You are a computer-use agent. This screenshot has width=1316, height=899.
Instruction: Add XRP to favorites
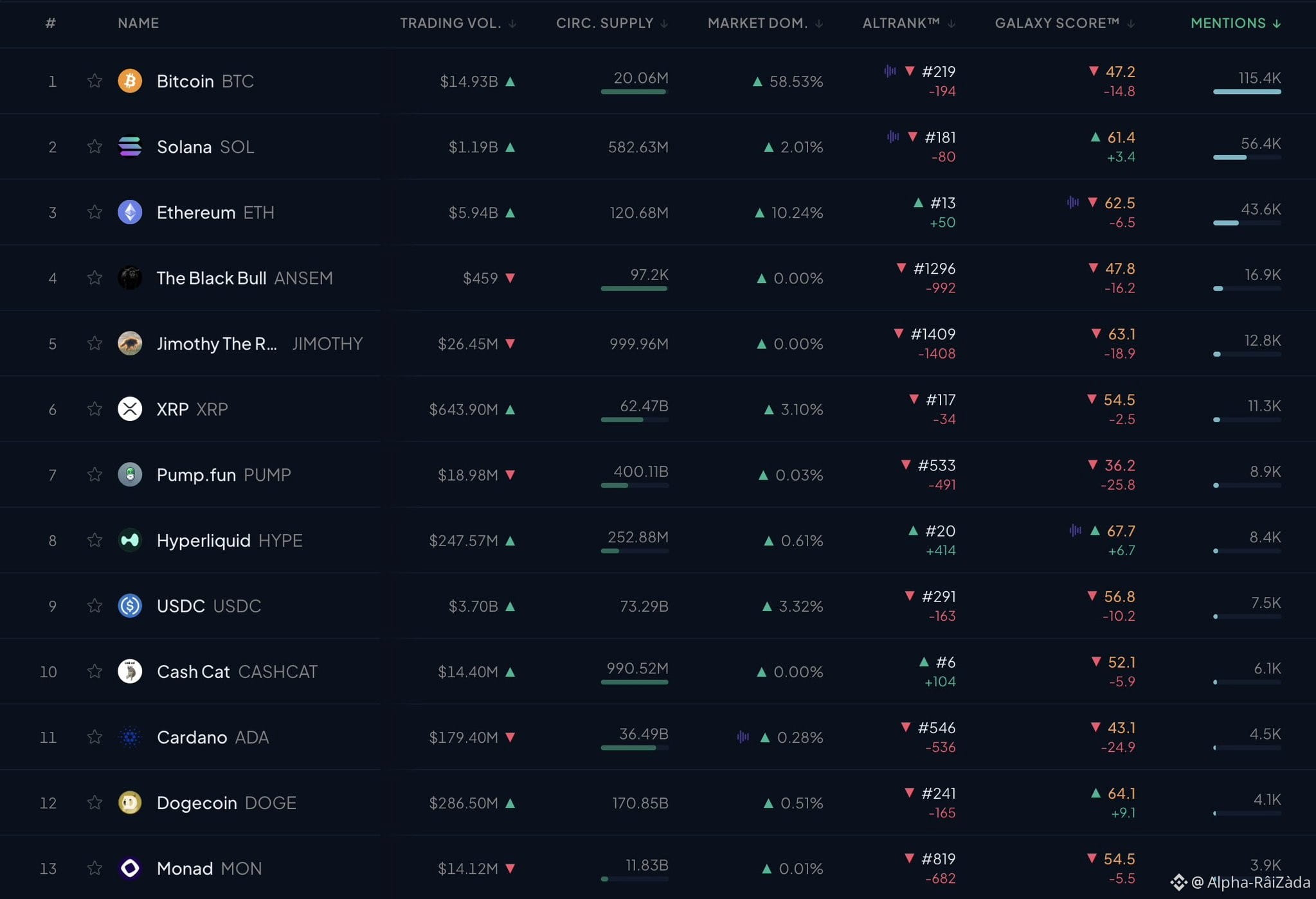pyautogui.click(x=95, y=408)
